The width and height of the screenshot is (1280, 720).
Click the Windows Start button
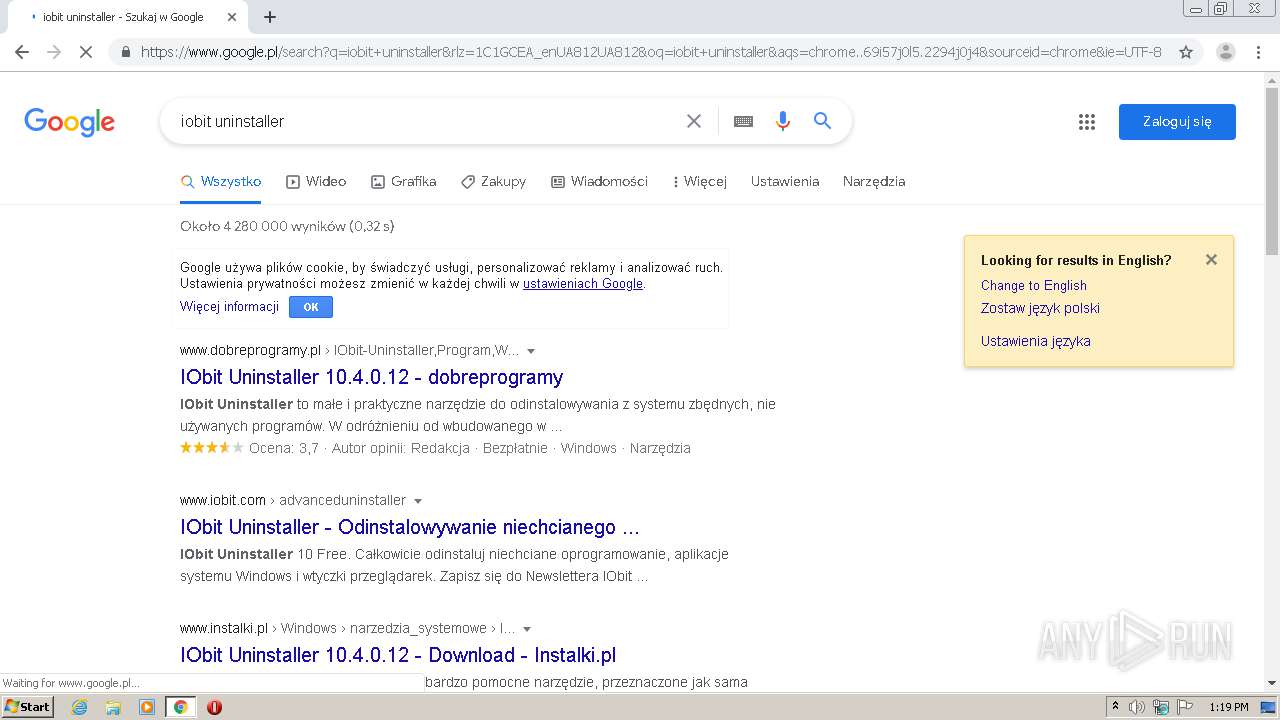27,707
